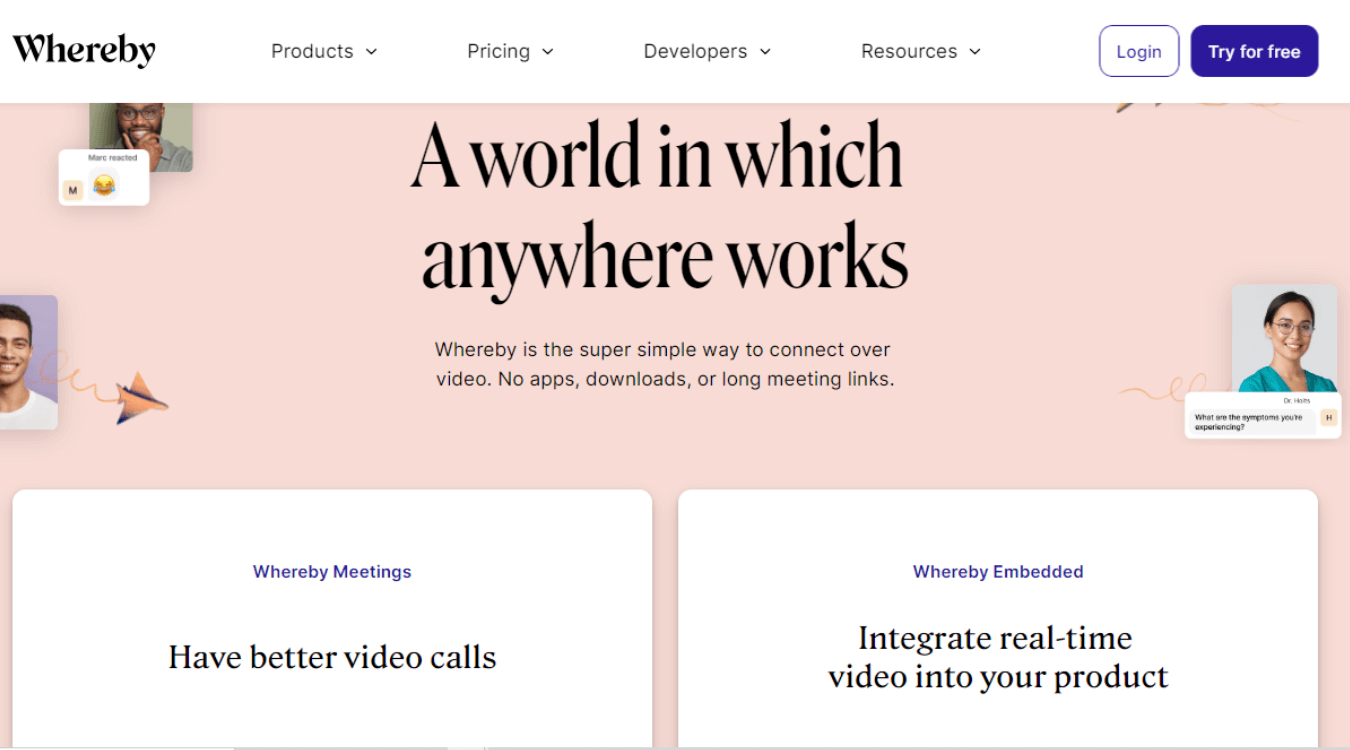Viewport: 1350px width, 750px height.
Task: Click the Login button
Action: (1139, 51)
